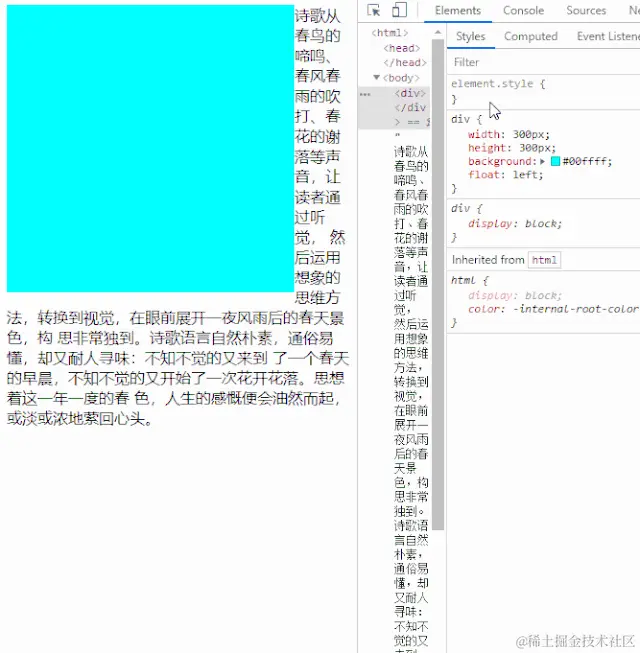
Task: Click the DOM tree scrollbar thumb
Action: click(438, 284)
